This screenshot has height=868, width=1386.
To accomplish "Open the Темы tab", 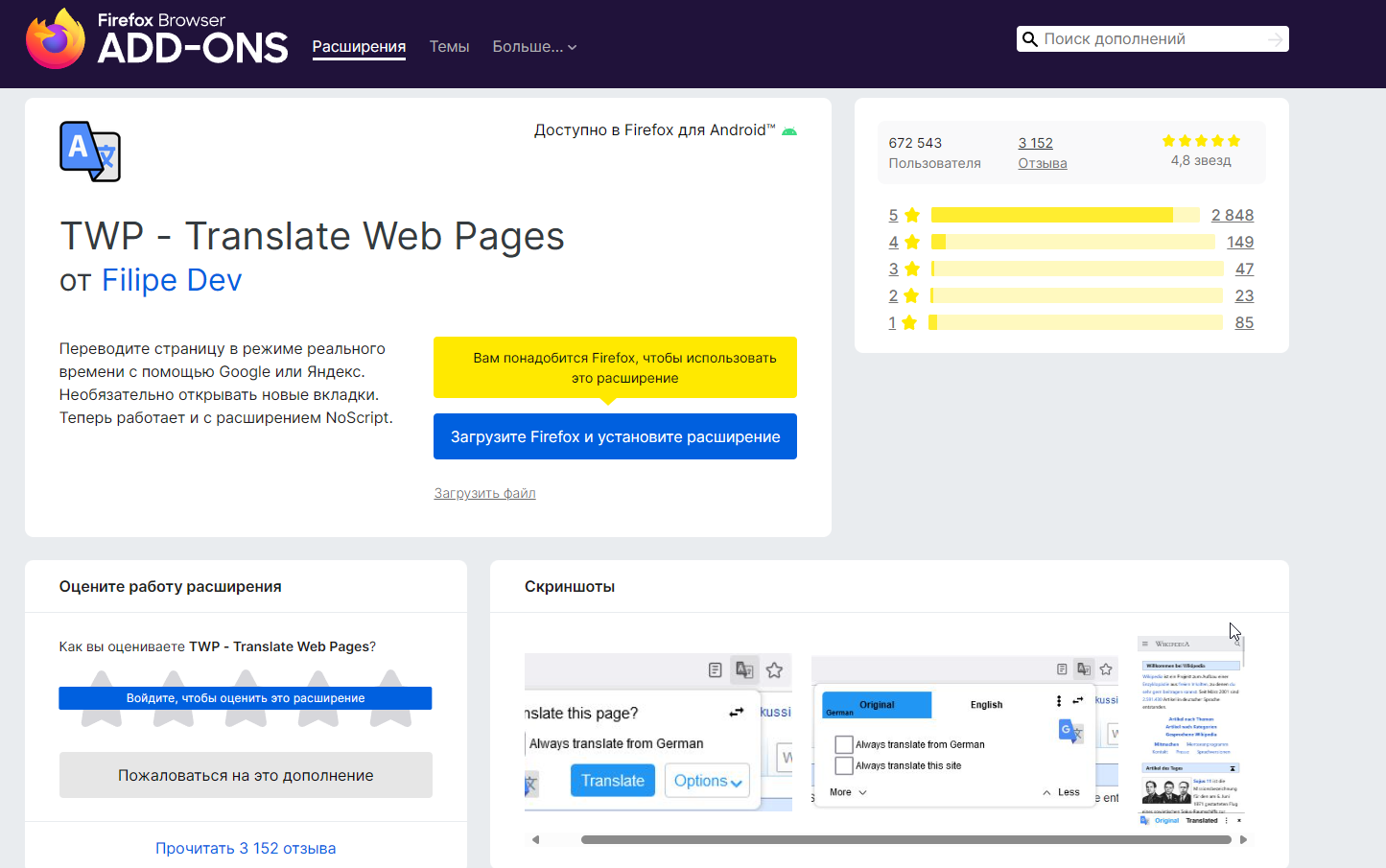I will [449, 46].
